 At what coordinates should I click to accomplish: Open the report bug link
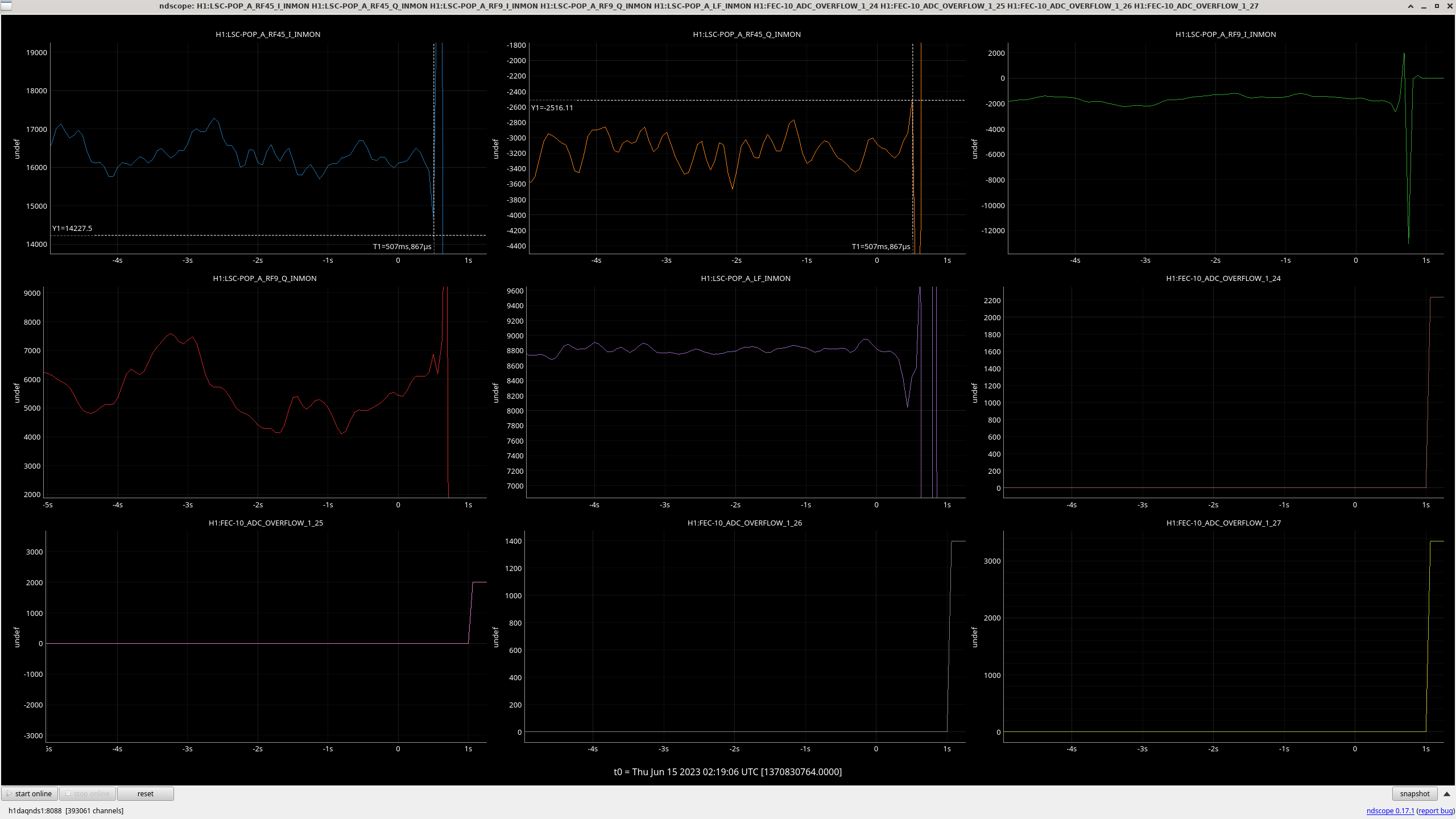[x=1436, y=810]
